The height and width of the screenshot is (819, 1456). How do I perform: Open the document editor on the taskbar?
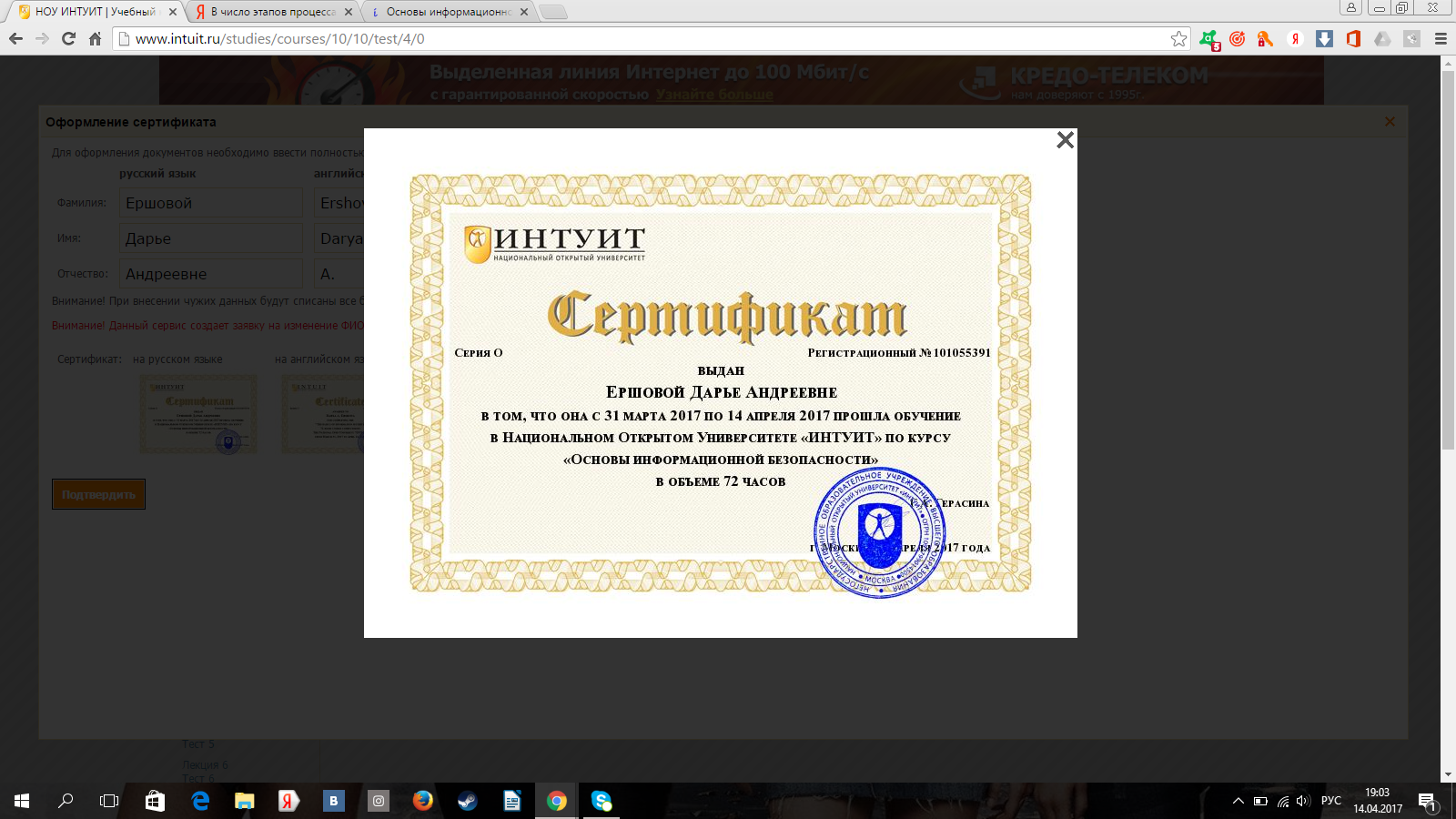512,801
